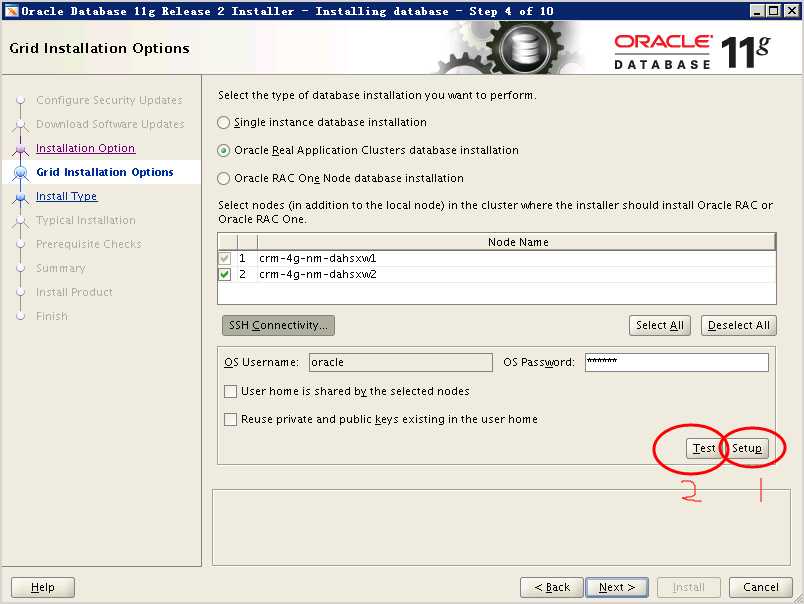Enable User home is shared checkbox
Screen dimensions: 804x604
pos(231,391)
